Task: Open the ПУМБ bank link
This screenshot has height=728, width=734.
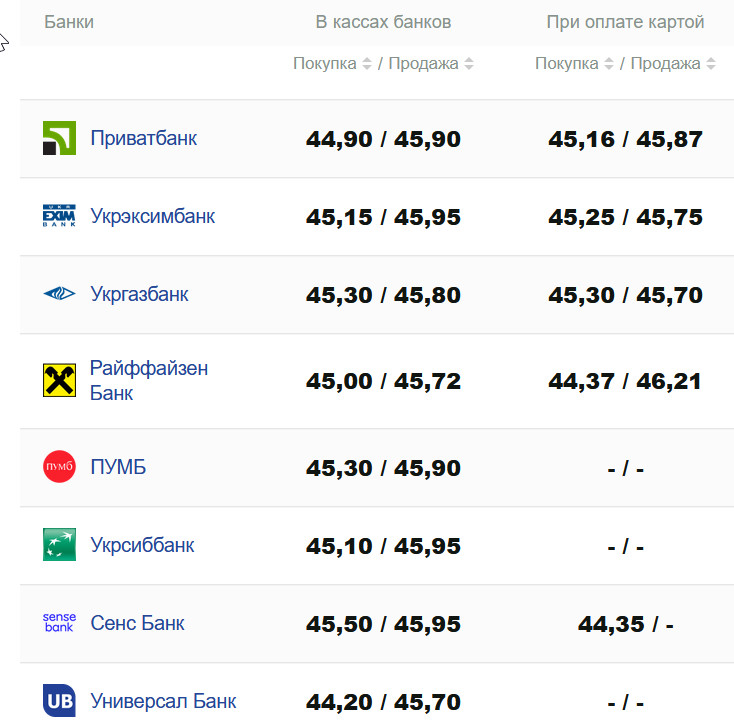Action: [118, 467]
